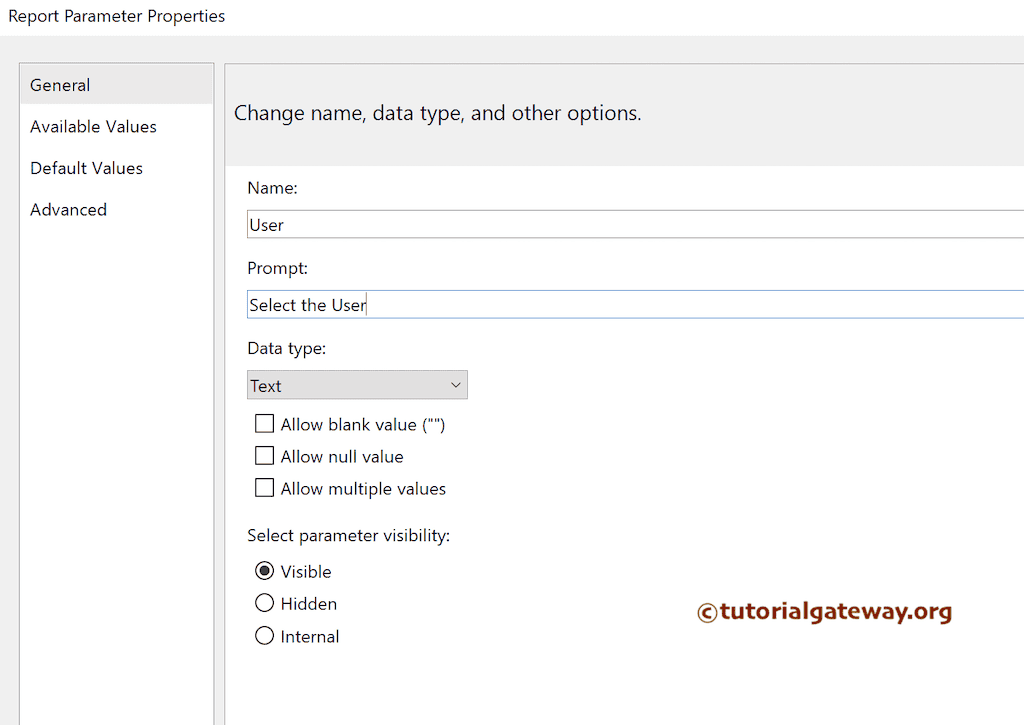The width and height of the screenshot is (1024, 725).
Task: Click the Data type: label
Action: coord(286,348)
